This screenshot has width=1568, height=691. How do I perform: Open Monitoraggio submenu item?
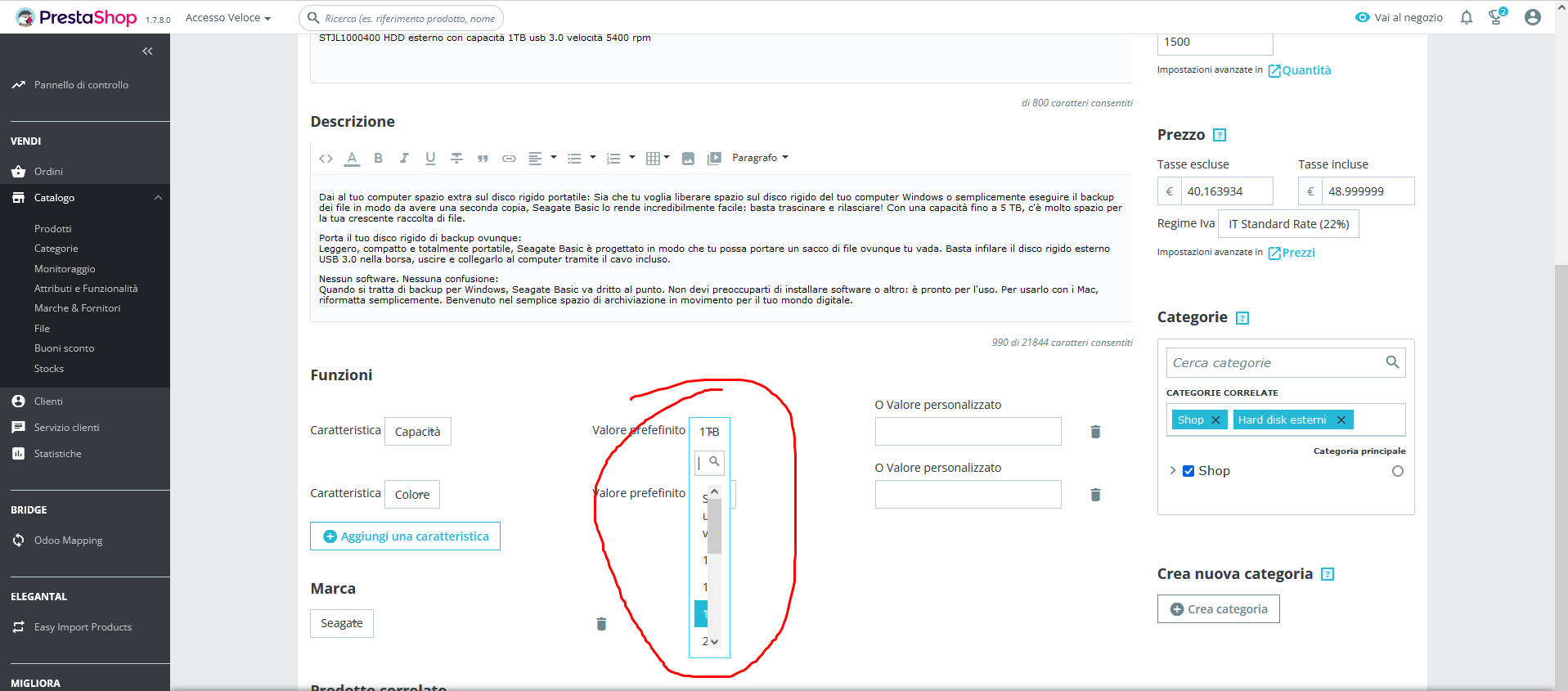pyautogui.click(x=65, y=269)
